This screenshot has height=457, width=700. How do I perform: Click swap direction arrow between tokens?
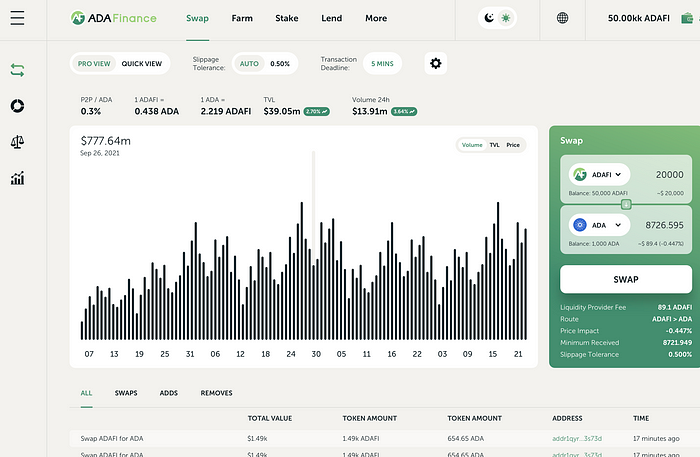(x=626, y=204)
